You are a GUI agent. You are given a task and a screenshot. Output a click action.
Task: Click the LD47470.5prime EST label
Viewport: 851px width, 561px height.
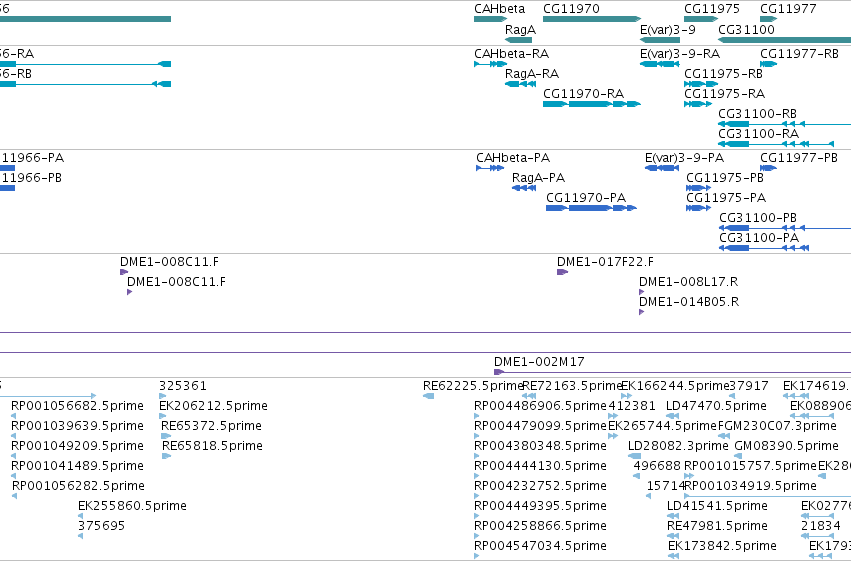coord(716,406)
